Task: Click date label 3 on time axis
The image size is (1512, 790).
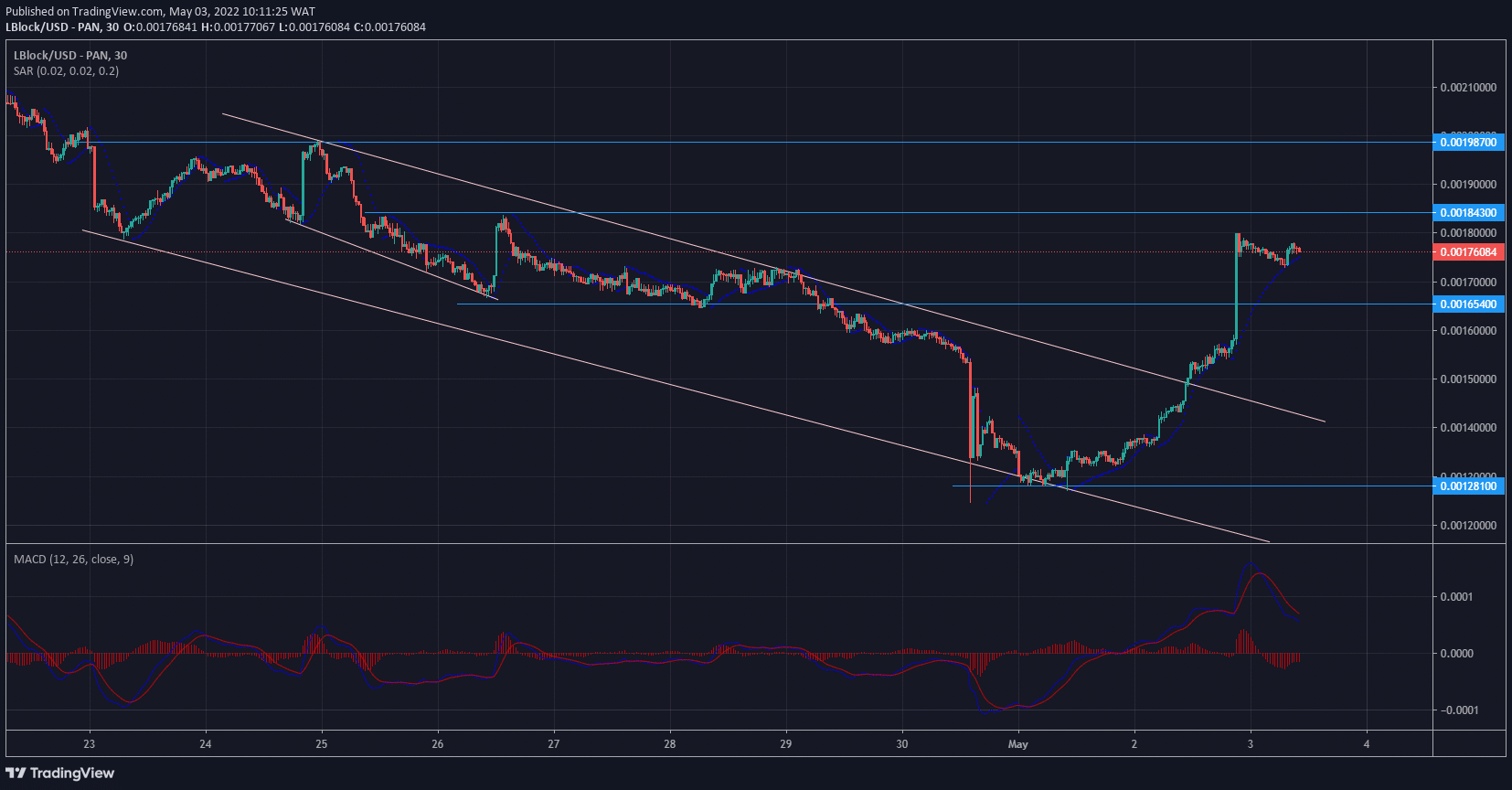Action: [x=1251, y=744]
